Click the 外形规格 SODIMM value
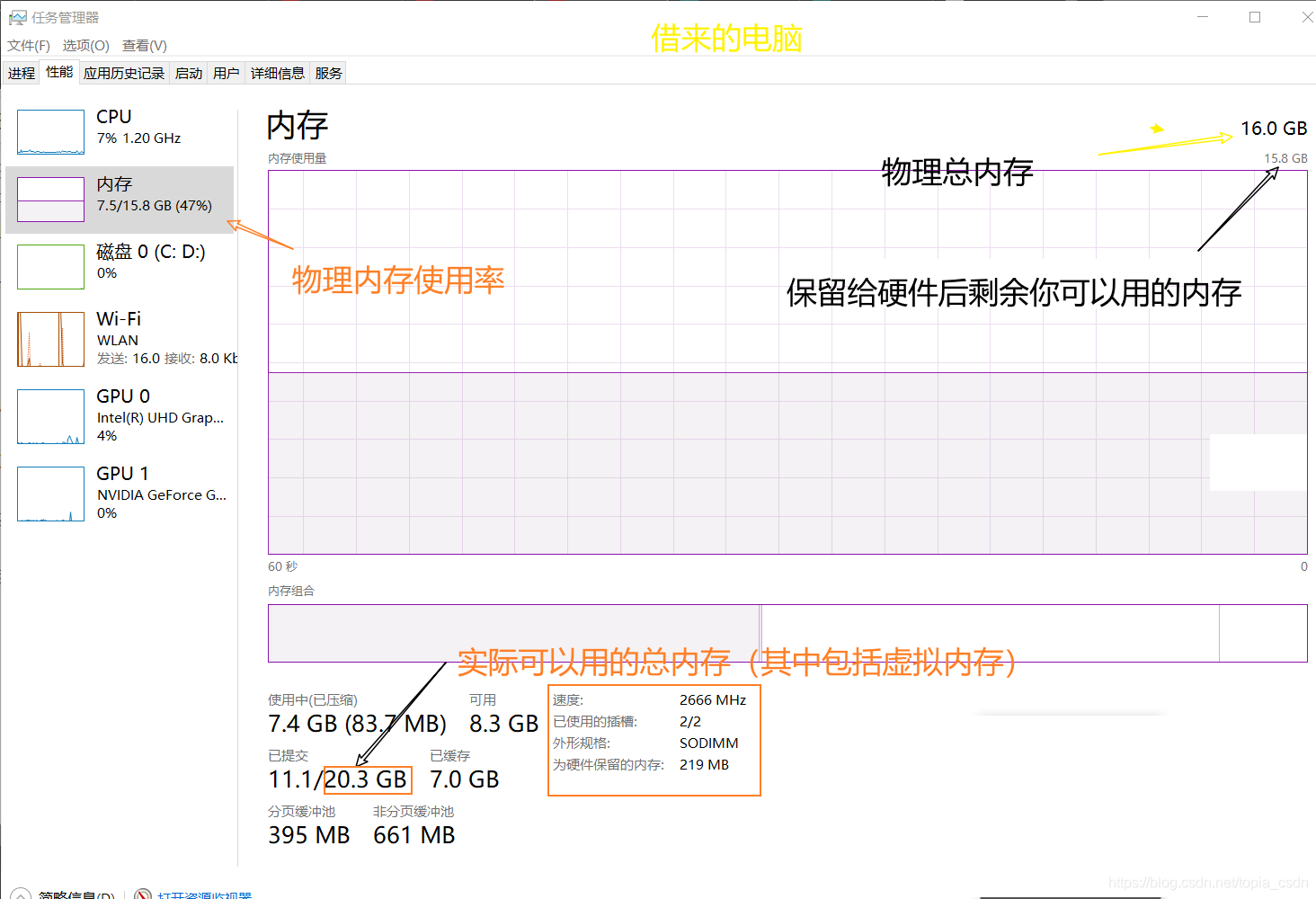Screen dimensions: 1316x899 click(x=709, y=743)
